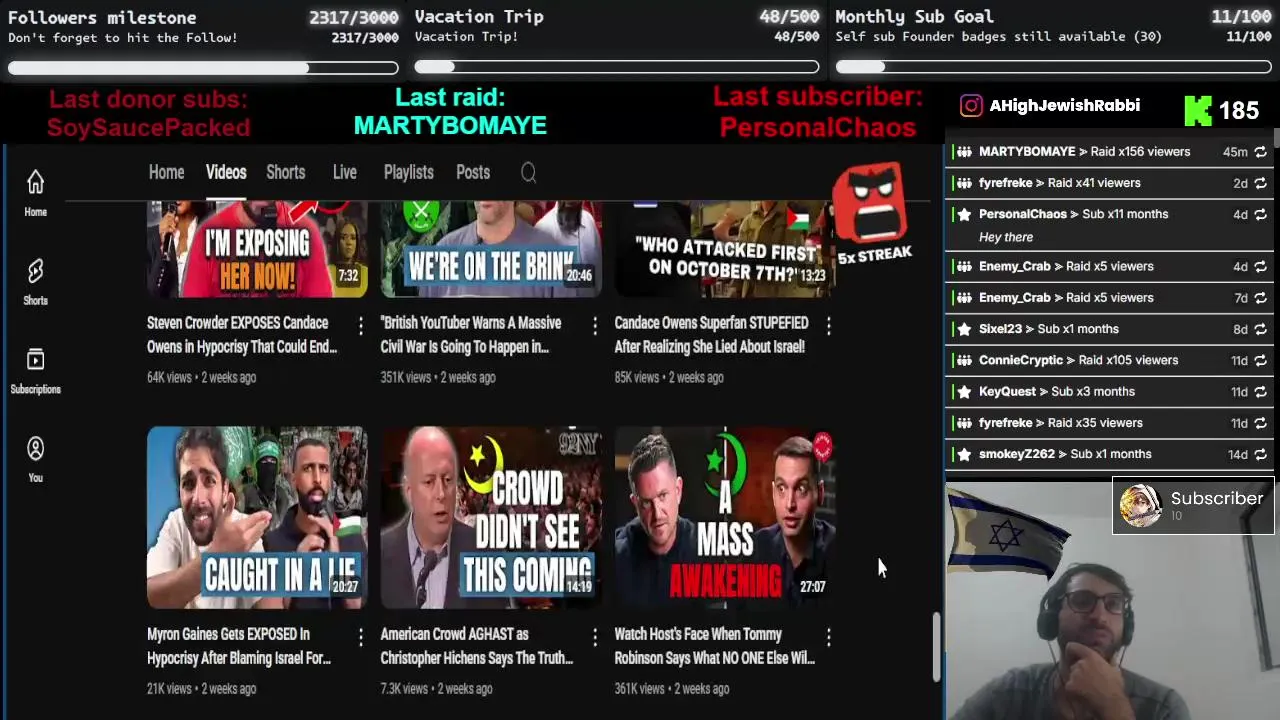Click the SoySaucePacked donor name

(148, 128)
